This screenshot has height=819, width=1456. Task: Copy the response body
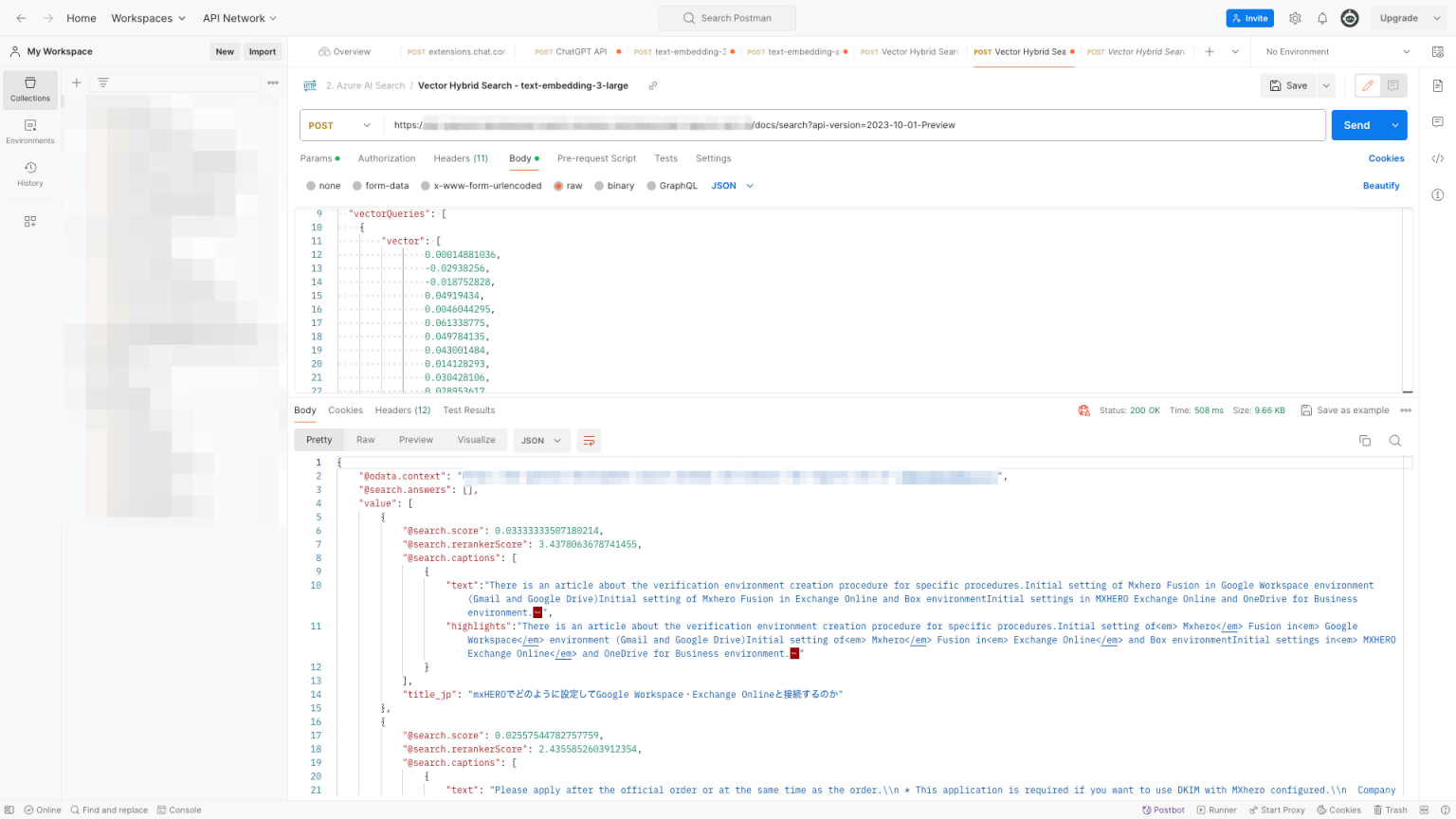coord(1365,440)
